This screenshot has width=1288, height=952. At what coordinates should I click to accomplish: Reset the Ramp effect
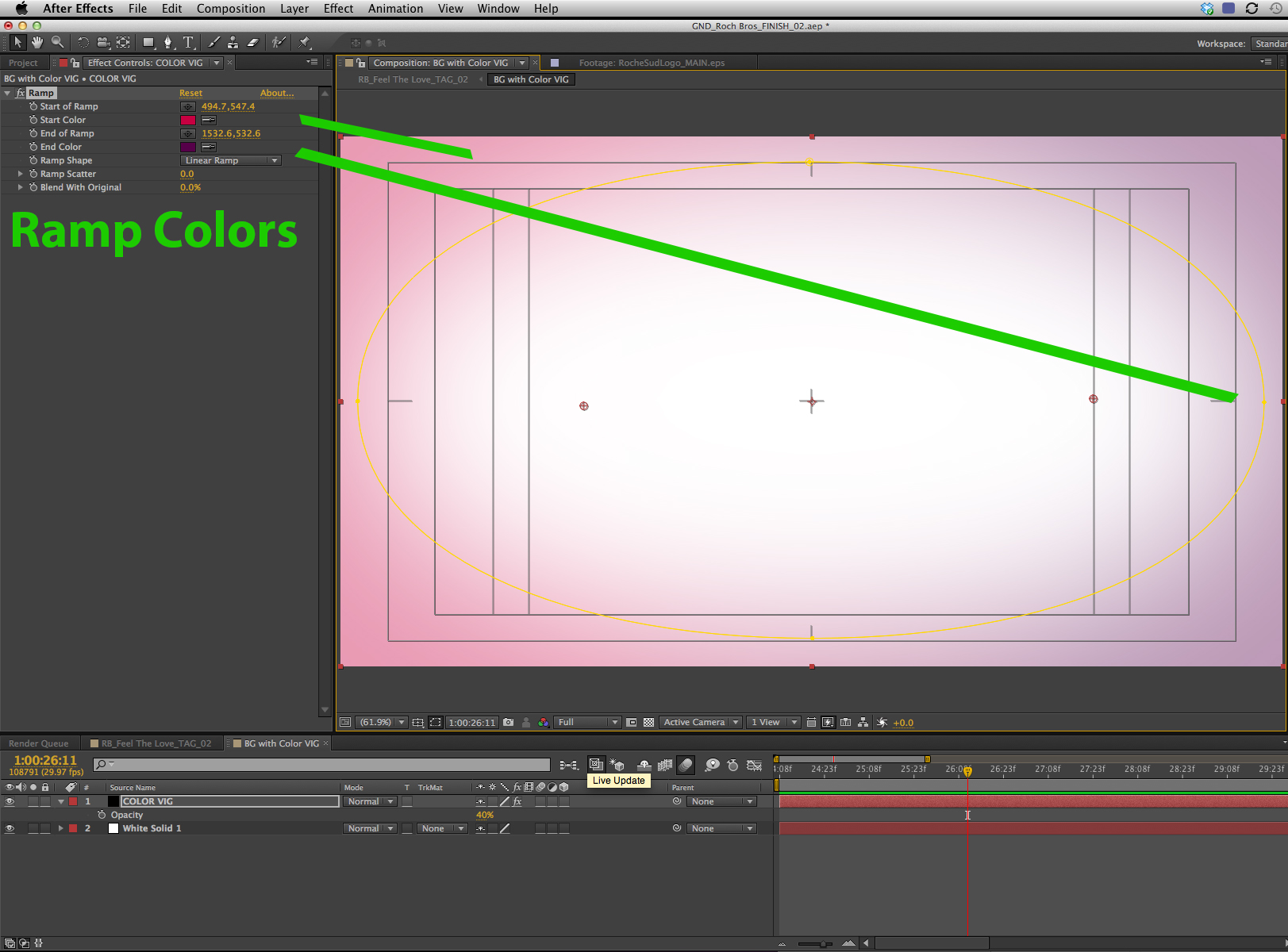tap(190, 94)
